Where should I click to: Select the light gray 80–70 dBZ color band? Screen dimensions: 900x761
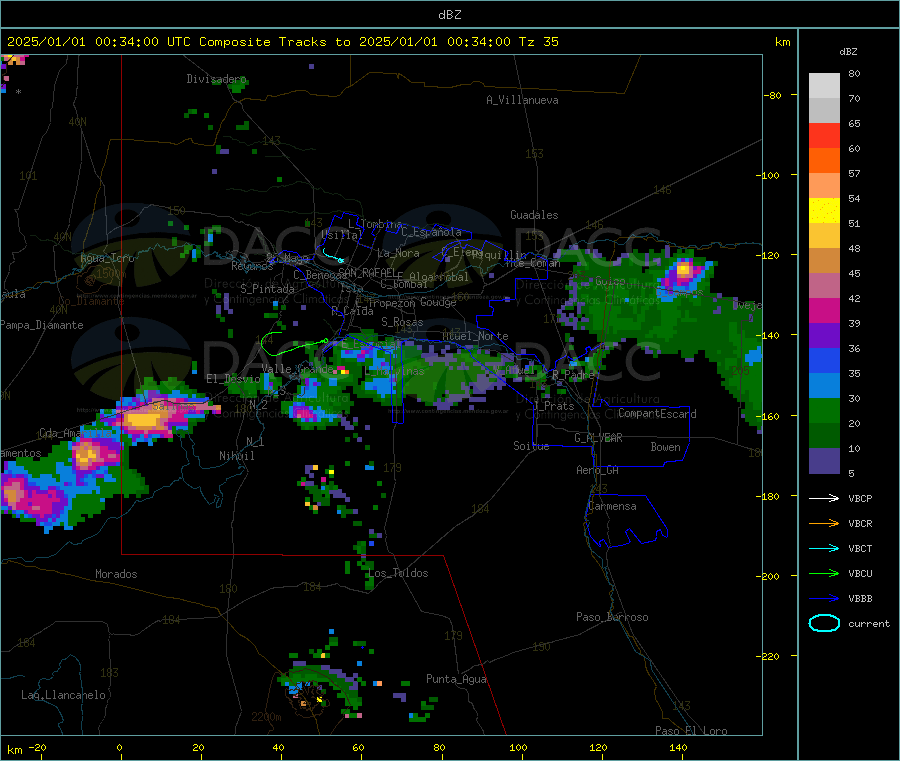point(824,86)
